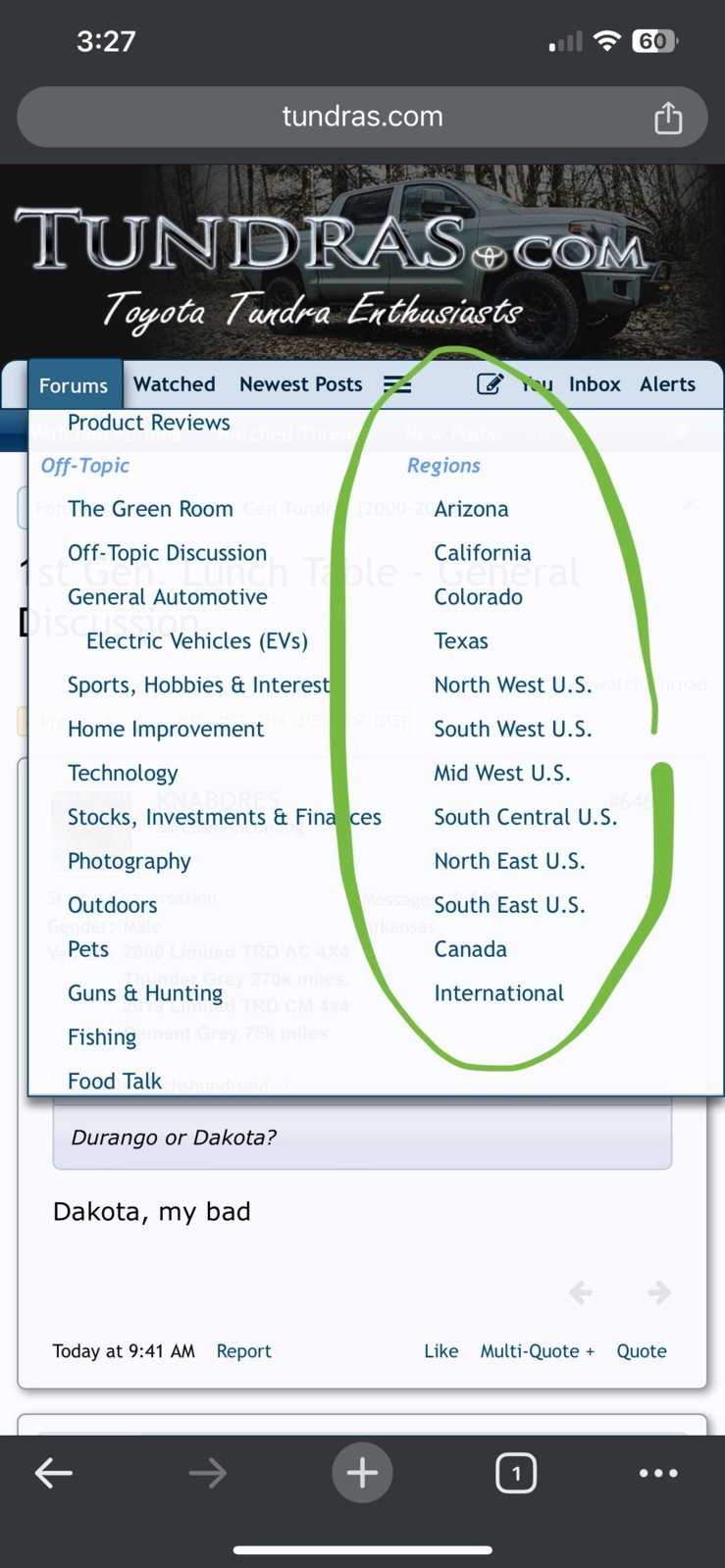The height and width of the screenshot is (1568, 725).
Task: Open the Newest Posts tab
Action: click(301, 384)
